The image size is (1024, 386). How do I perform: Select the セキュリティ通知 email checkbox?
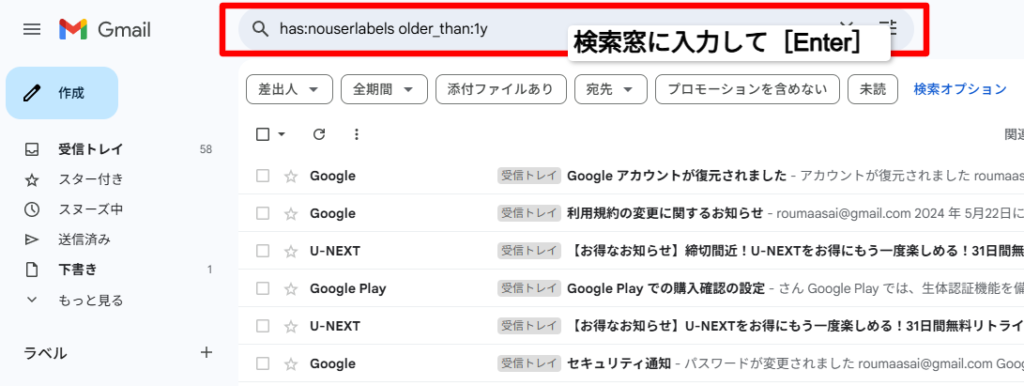tap(263, 364)
